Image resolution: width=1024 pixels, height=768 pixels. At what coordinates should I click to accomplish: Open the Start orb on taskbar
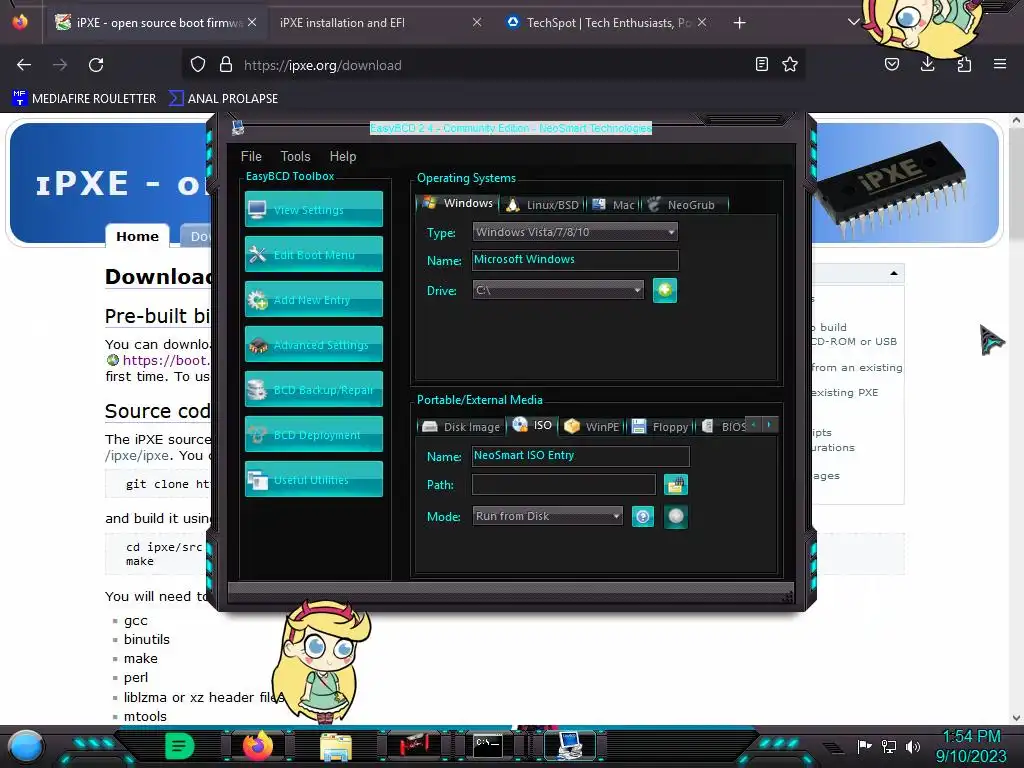(x=26, y=746)
